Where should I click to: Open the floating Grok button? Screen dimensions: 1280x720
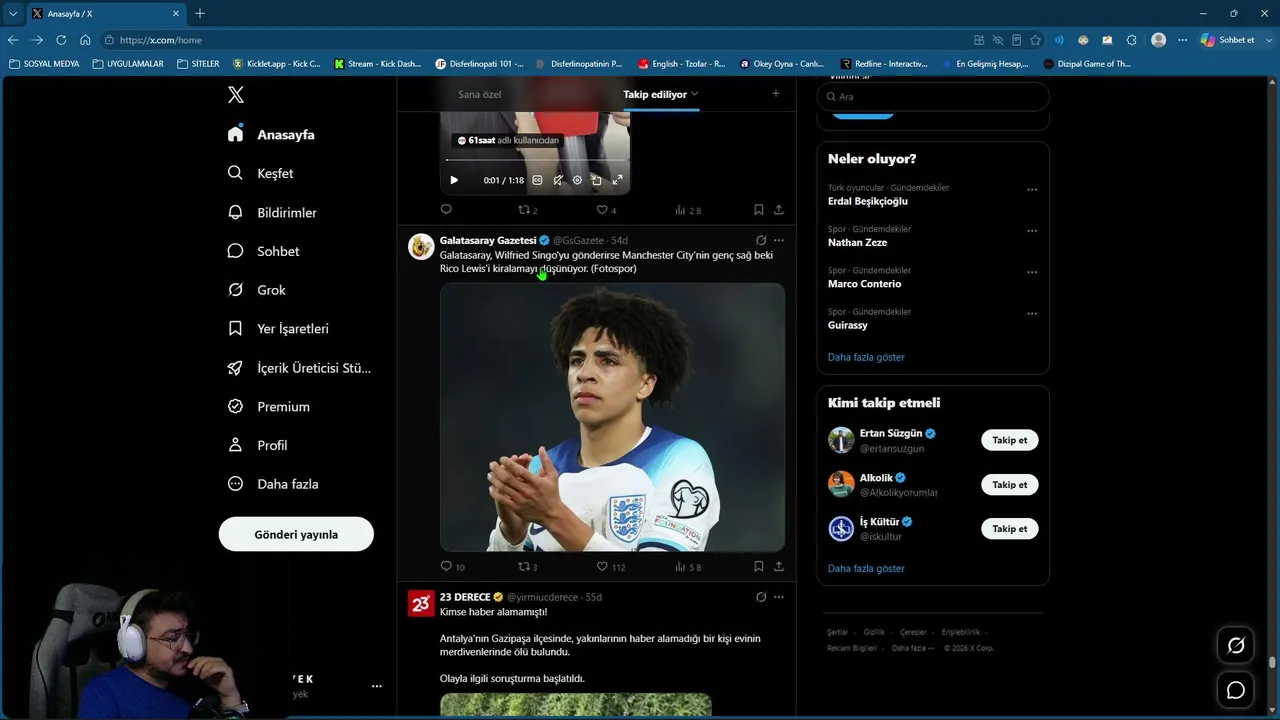[x=1236, y=645]
